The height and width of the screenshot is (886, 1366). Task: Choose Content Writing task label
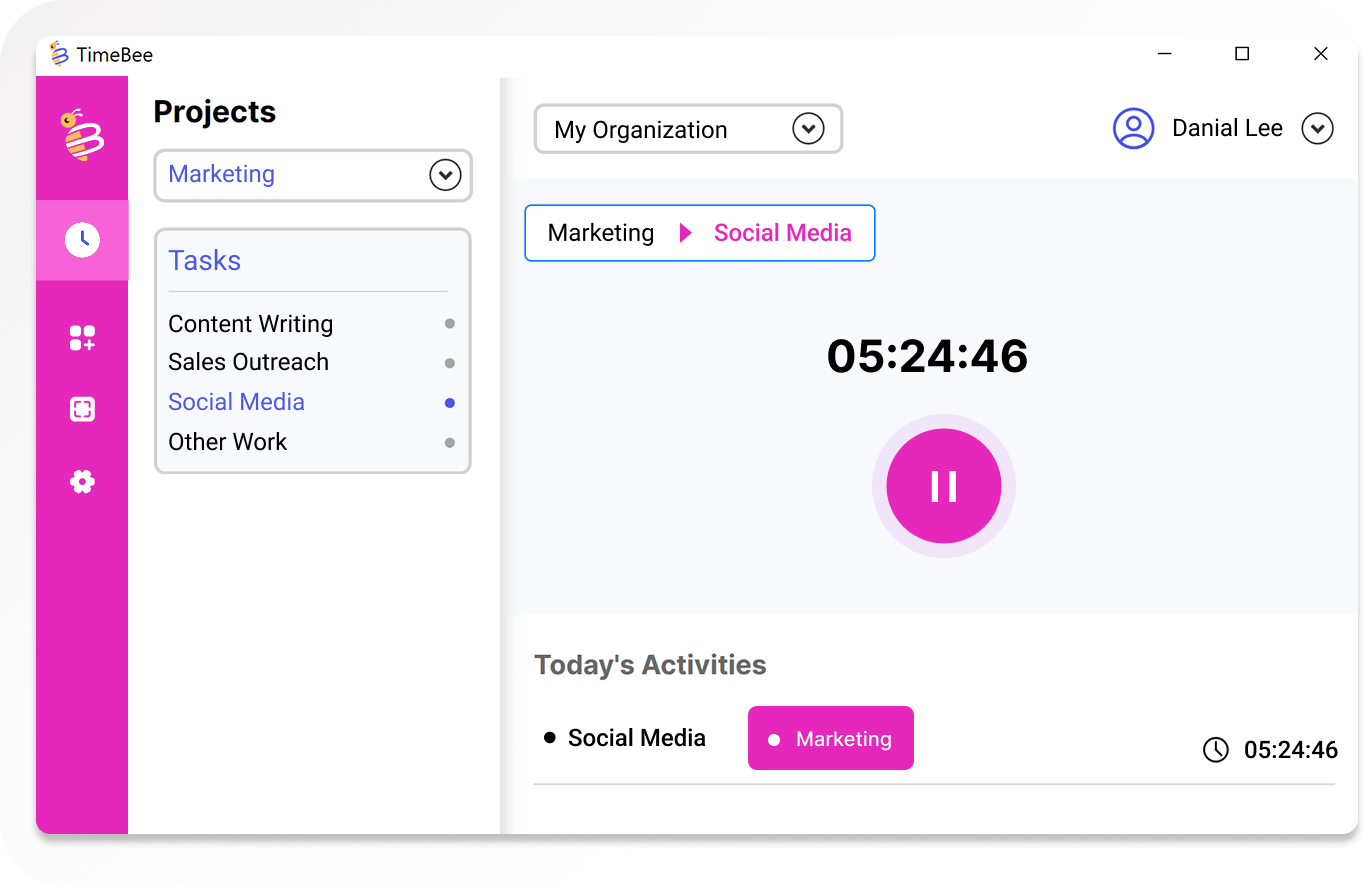(250, 324)
